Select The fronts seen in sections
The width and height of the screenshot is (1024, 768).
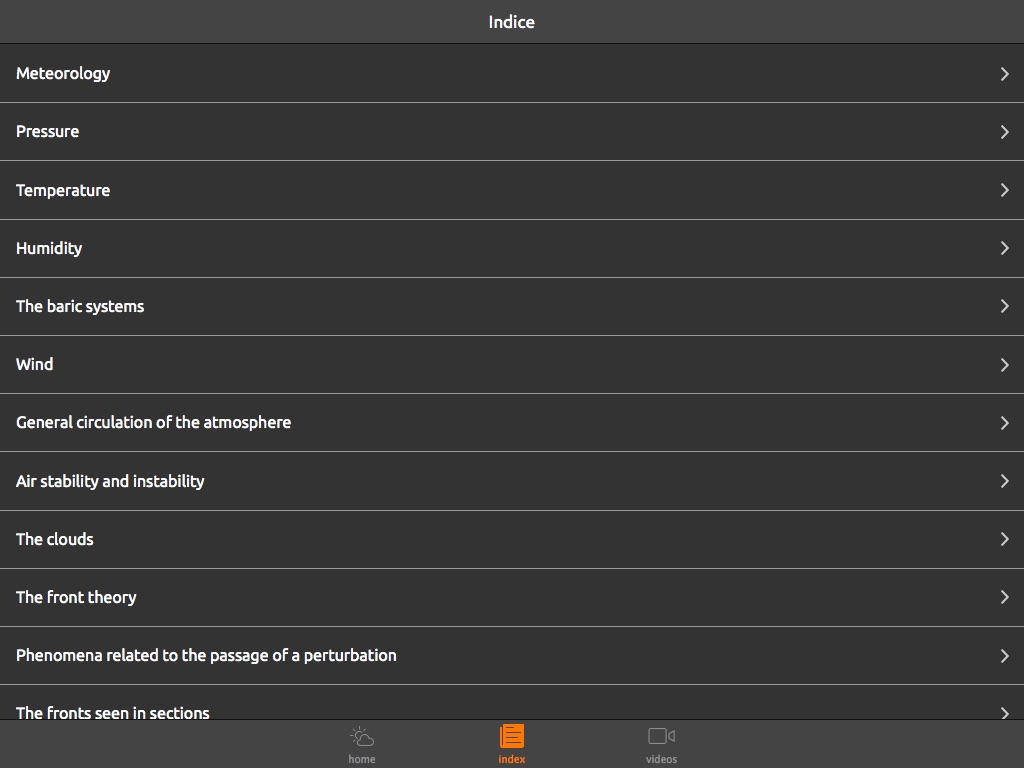tap(113, 711)
